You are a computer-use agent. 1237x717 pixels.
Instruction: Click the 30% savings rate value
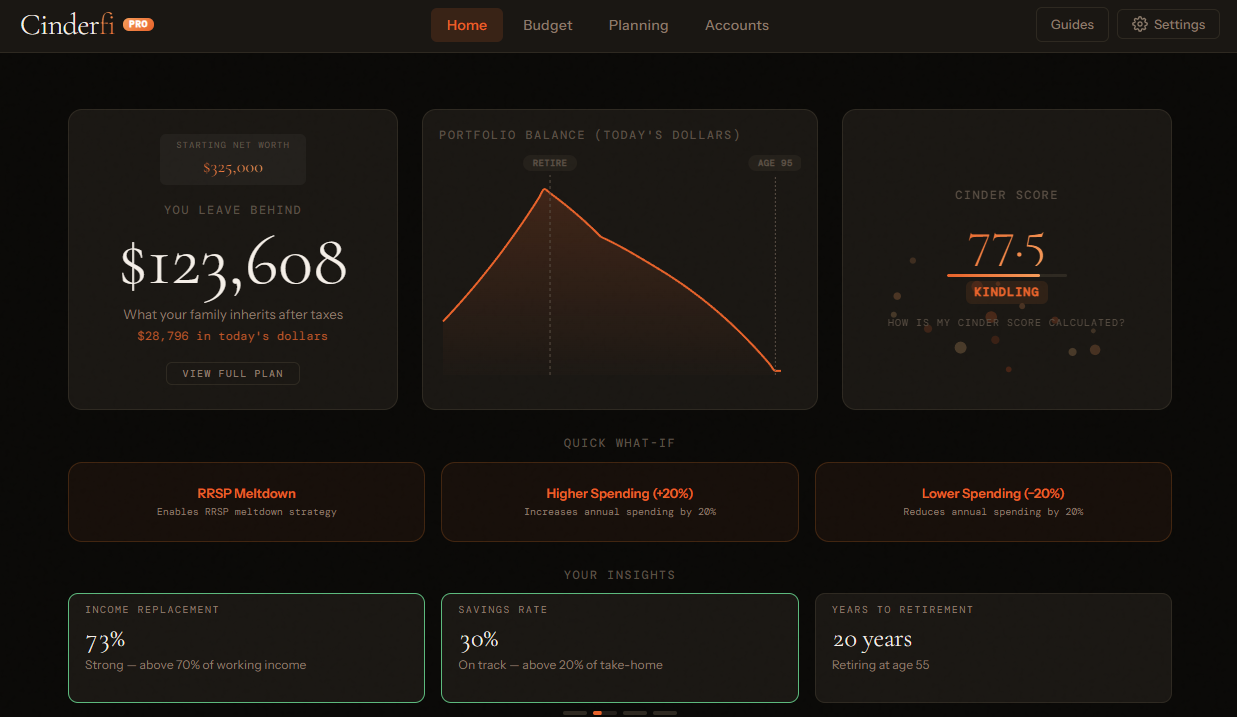(x=479, y=640)
